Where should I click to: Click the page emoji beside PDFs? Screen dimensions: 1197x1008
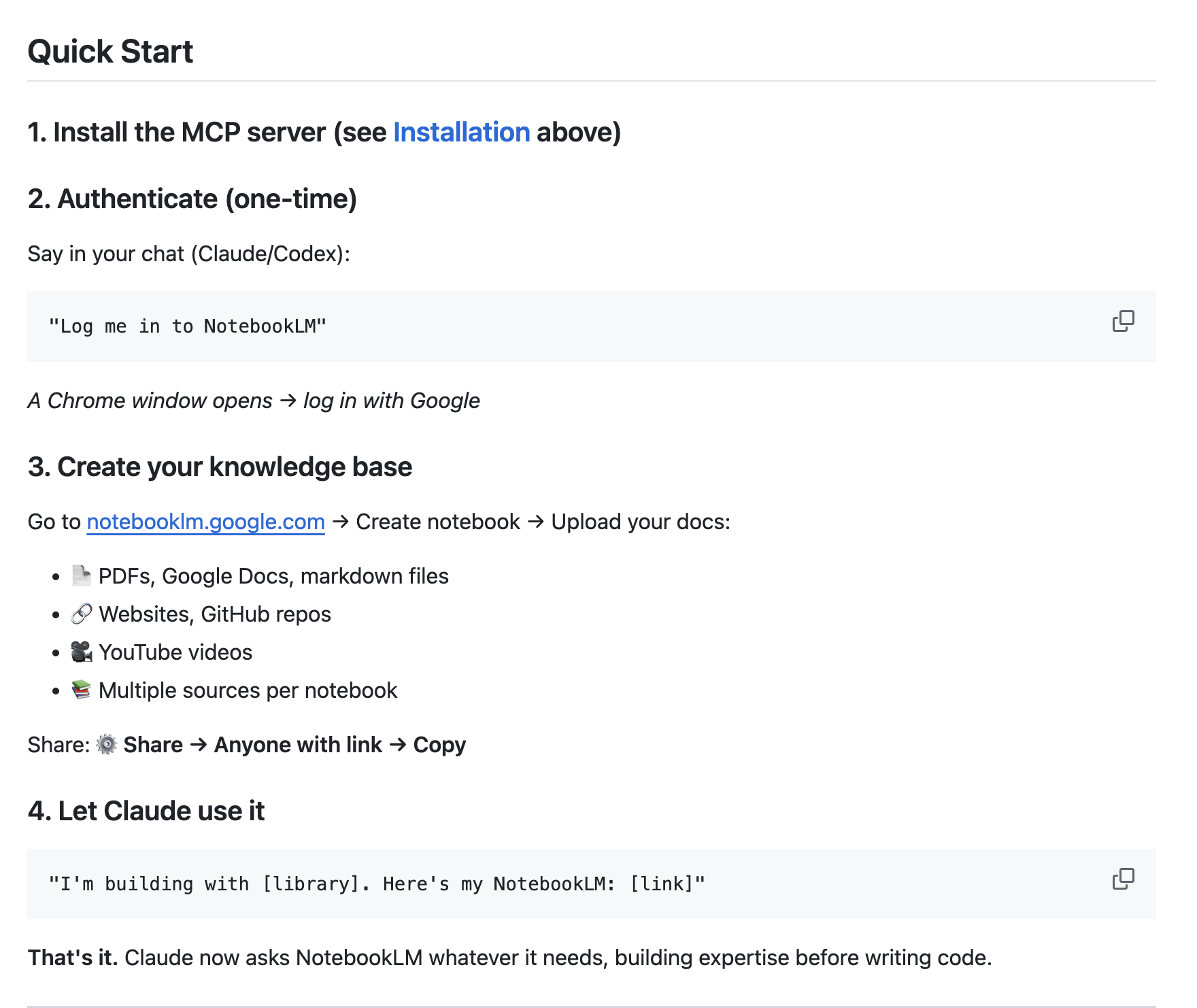[82, 576]
